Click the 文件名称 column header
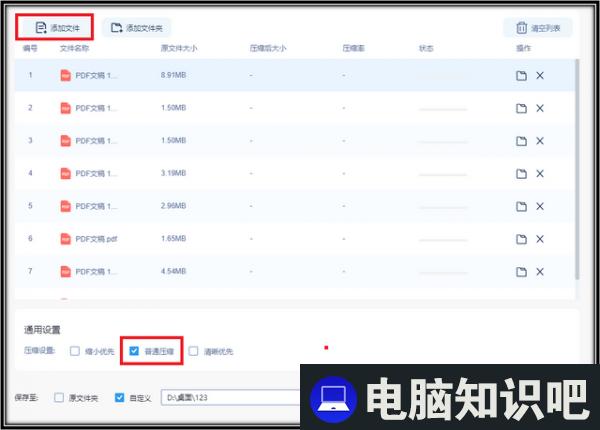The width and height of the screenshot is (600, 430). click(74, 48)
